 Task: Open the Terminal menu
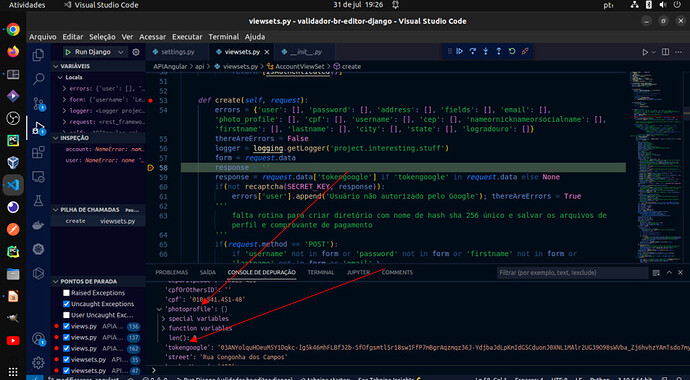click(224, 37)
